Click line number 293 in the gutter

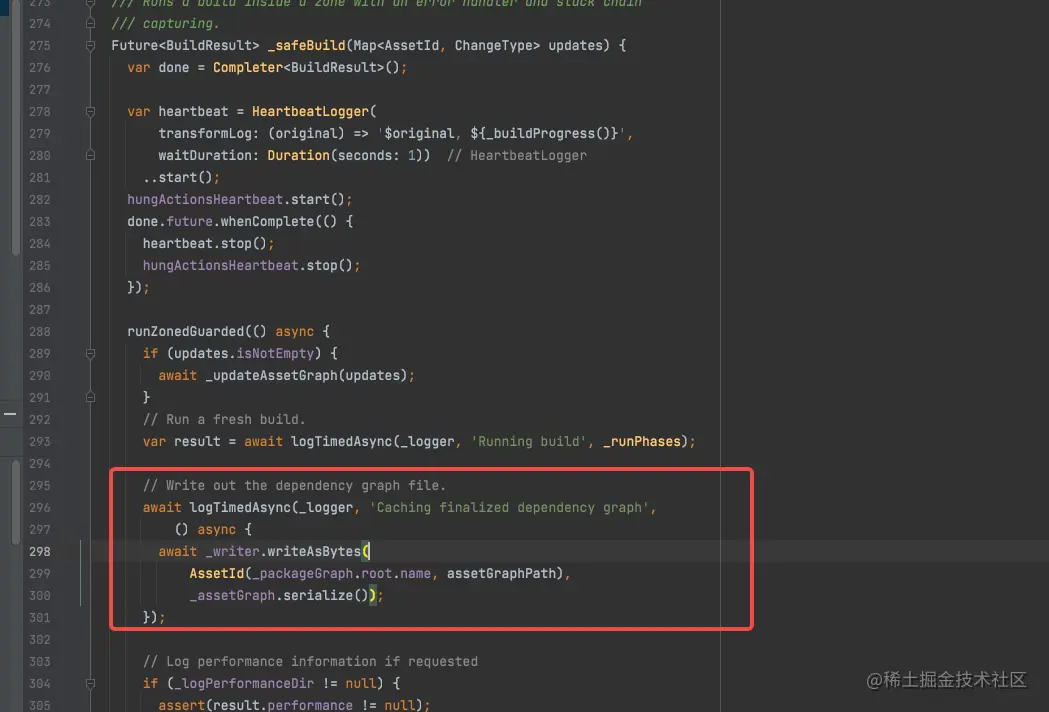pyautogui.click(x=39, y=442)
